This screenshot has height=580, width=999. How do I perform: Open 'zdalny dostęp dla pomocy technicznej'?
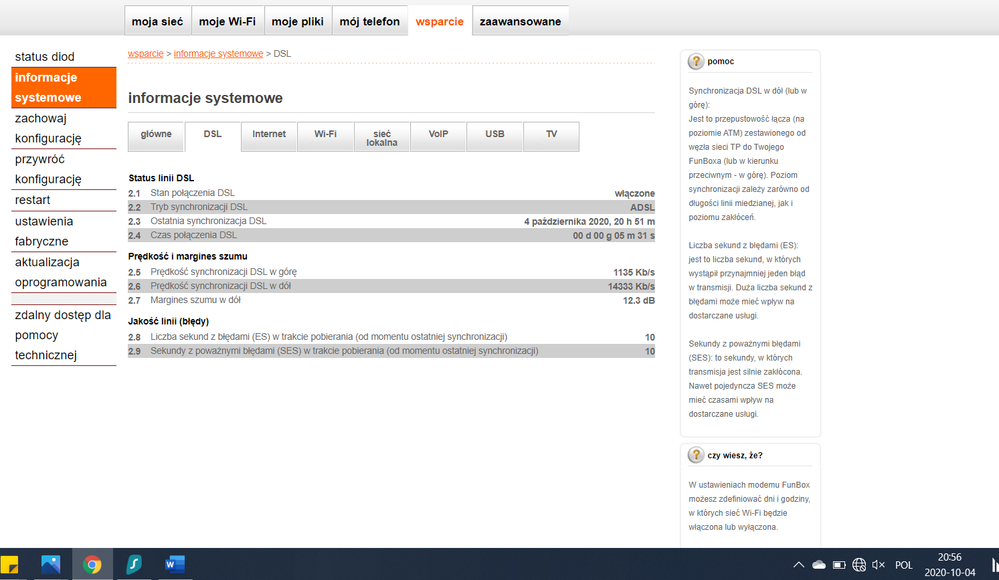point(64,335)
